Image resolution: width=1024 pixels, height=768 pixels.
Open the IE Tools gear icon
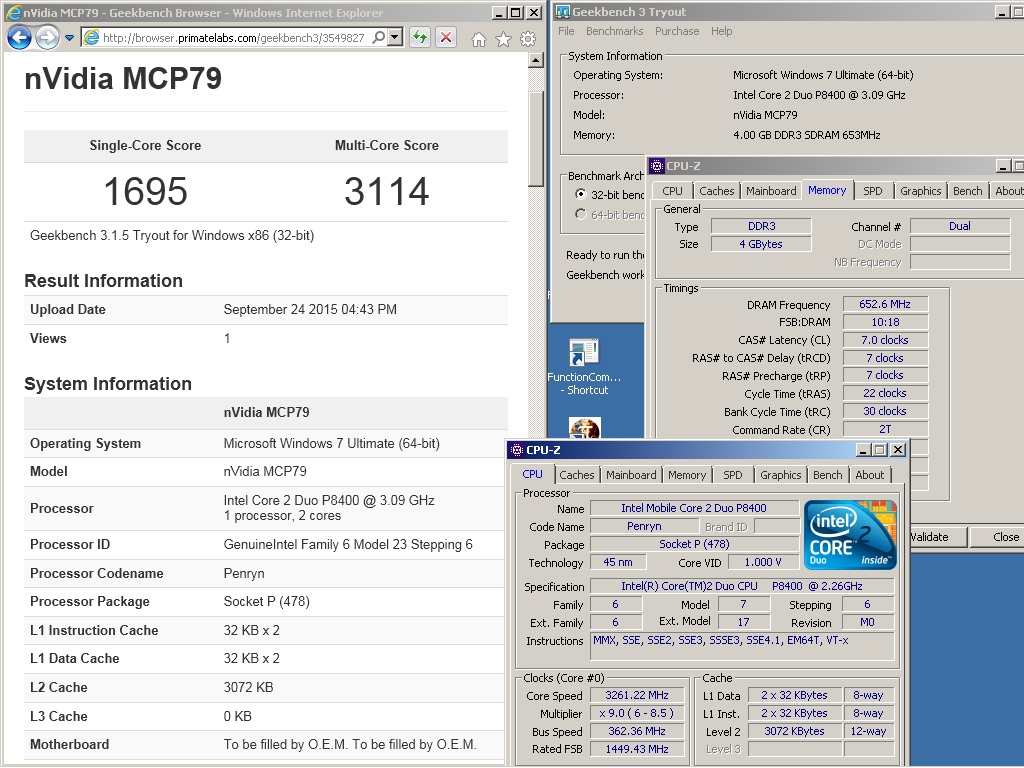pos(528,39)
